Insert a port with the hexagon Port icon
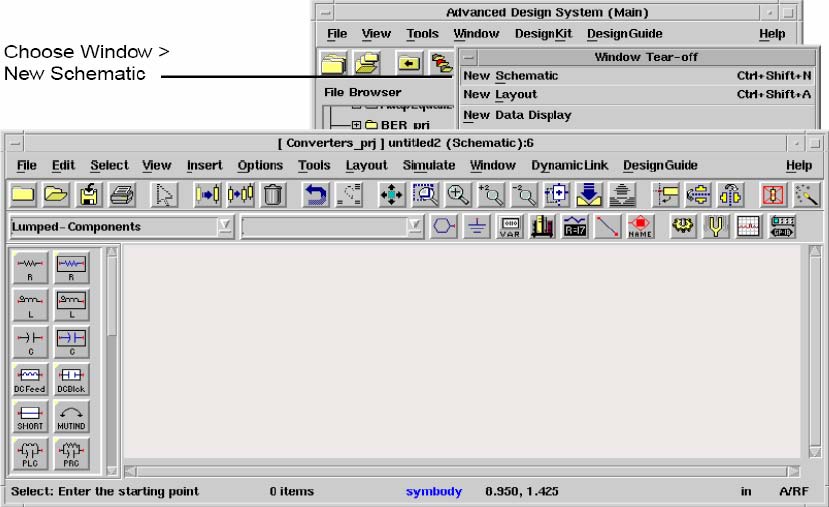This screenshot has width=829, height=507. pyautogui.click(x=444, y=227)
